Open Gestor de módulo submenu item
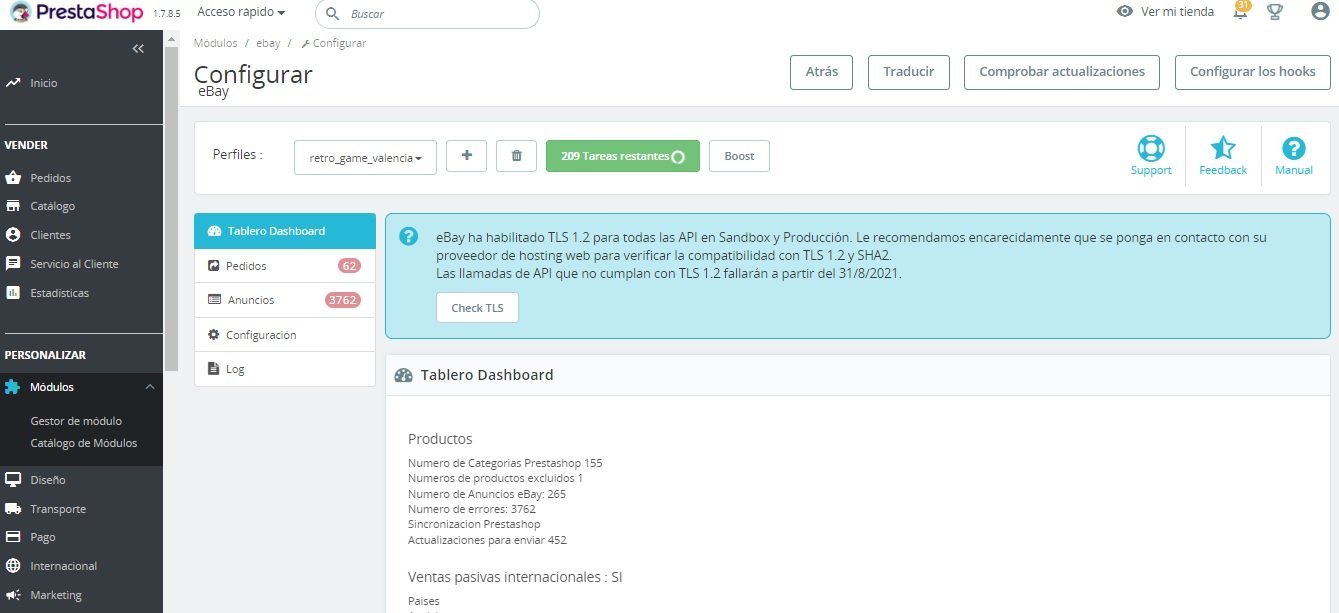Image resolution: width=1339 pixels, height=613 pixels. [x=76, y=421]
